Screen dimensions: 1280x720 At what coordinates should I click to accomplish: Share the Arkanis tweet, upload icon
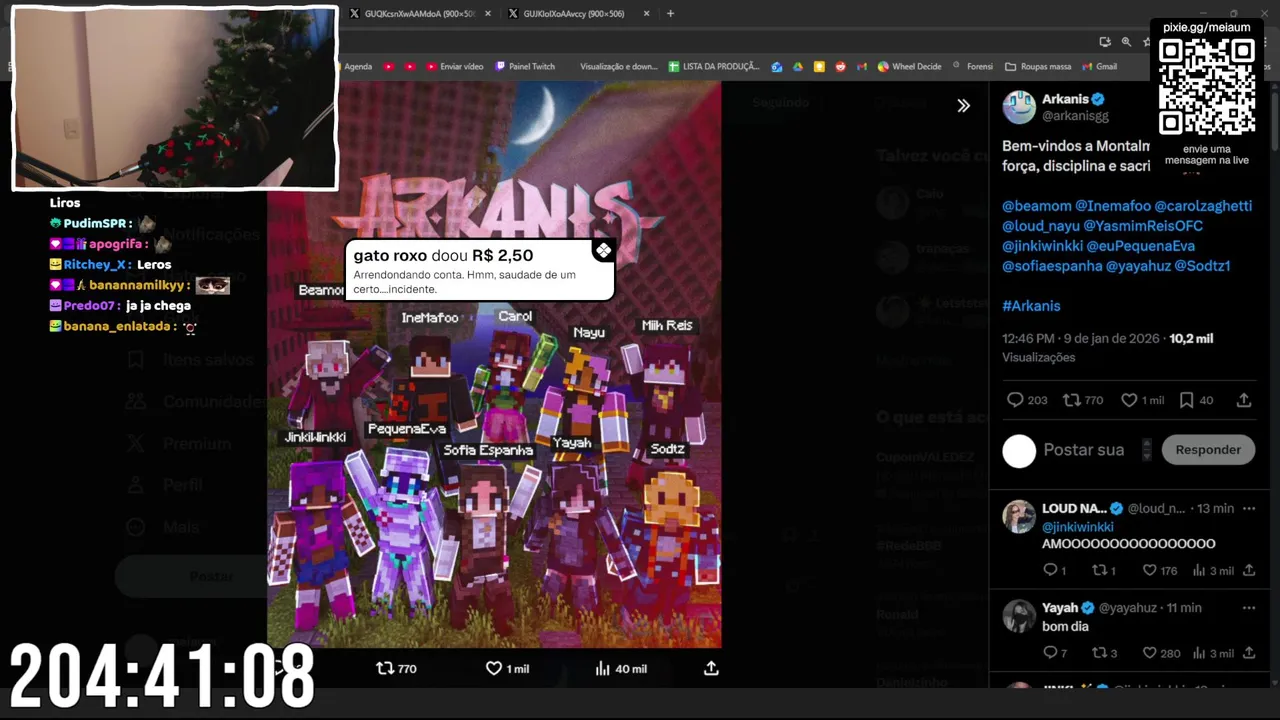[1244, 400]
